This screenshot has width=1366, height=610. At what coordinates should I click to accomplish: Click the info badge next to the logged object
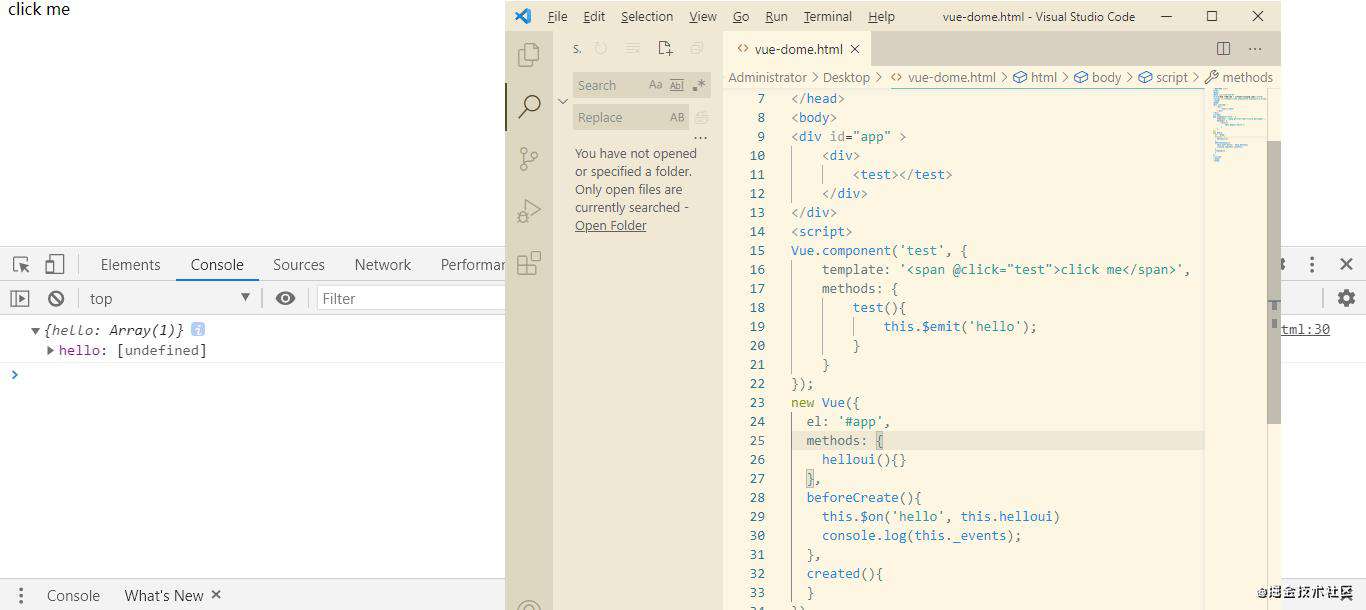(x=198, y=329)
